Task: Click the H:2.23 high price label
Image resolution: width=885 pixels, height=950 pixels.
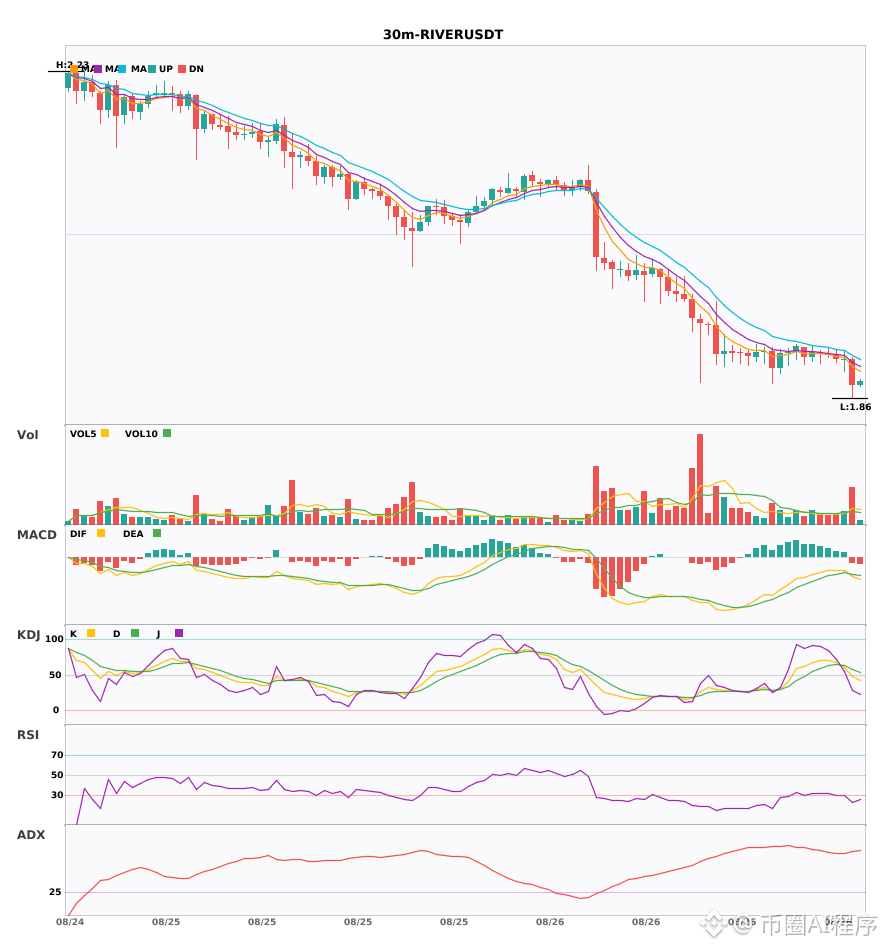Action: [x=72, y=64]
